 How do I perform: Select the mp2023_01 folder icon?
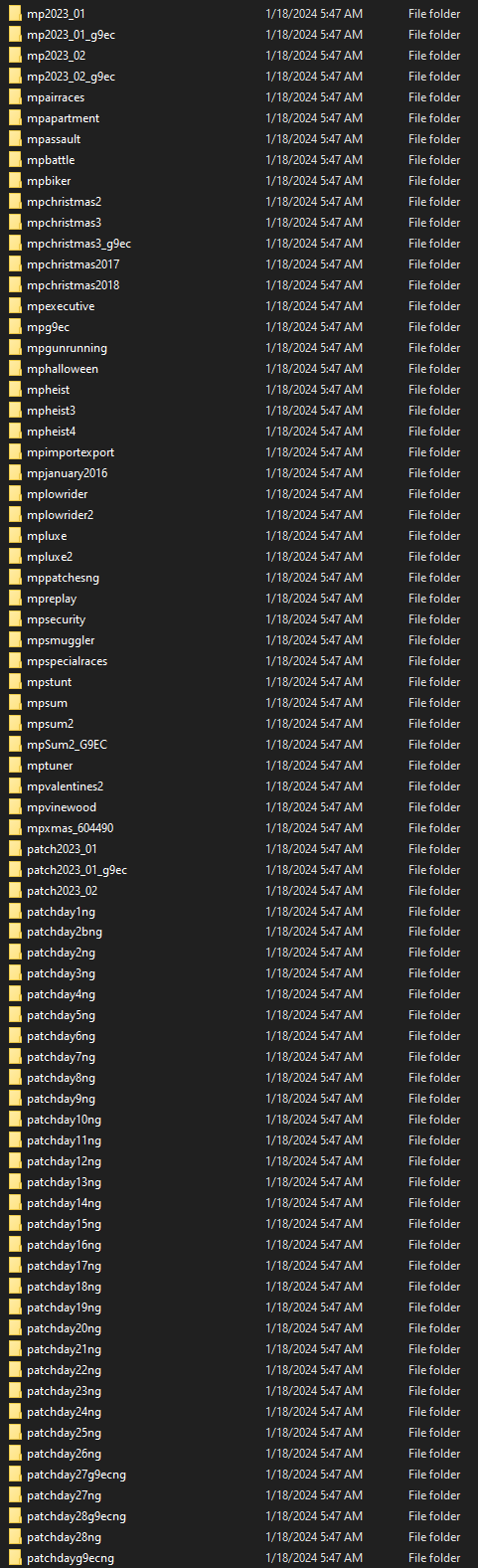point(14,14)
